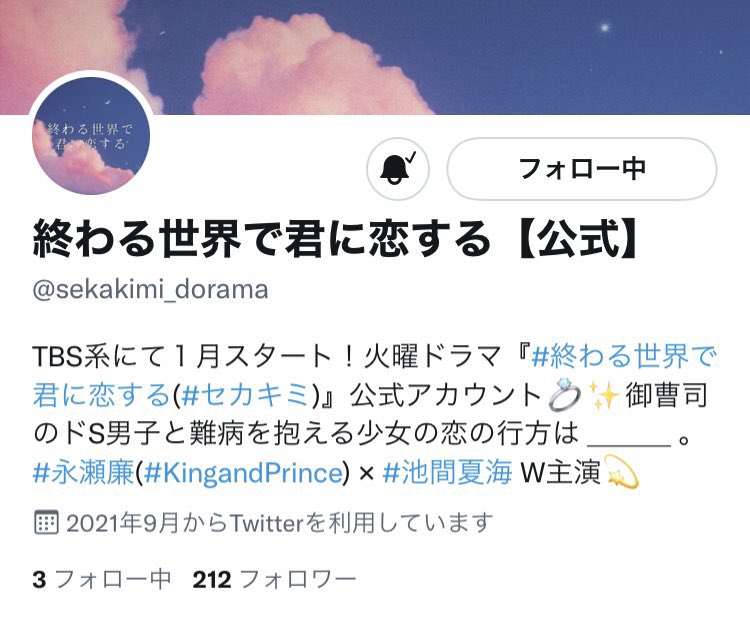
Task: Open the #終わる世界で hashtag link
Action: pos(624,356)
